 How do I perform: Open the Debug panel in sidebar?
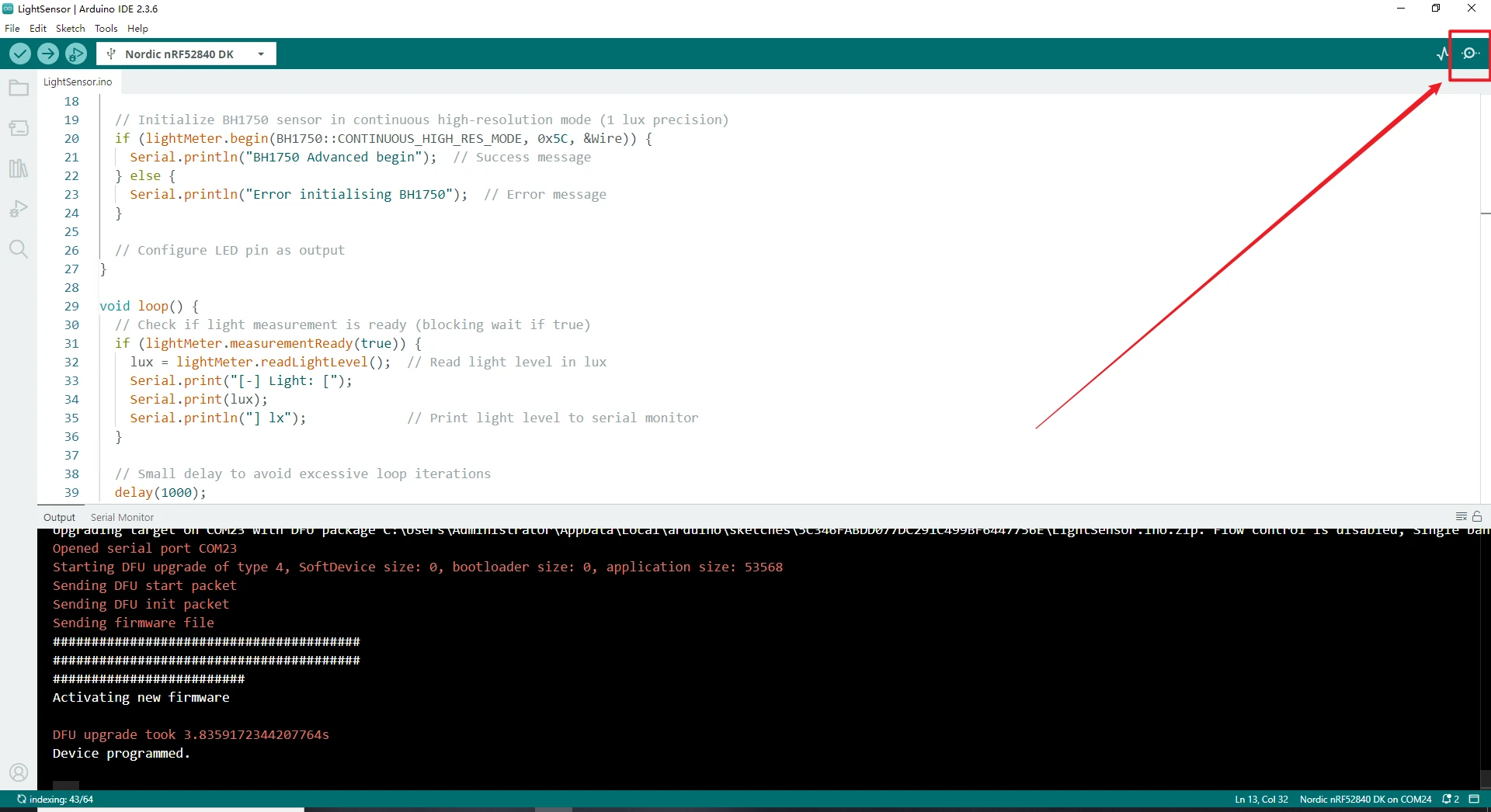tap(19, 209)
